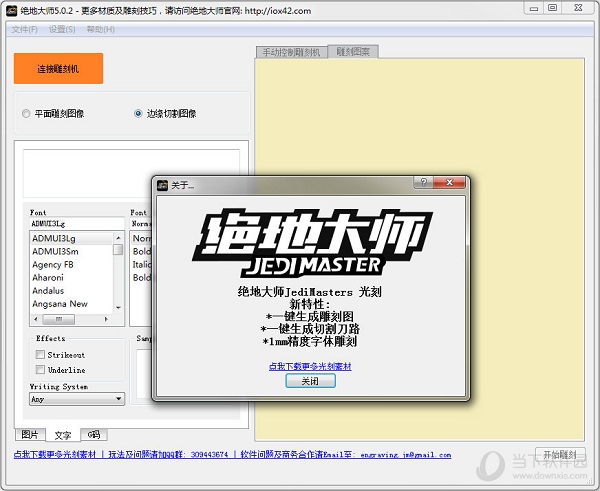Close the 关于 dialog with X

450,182
